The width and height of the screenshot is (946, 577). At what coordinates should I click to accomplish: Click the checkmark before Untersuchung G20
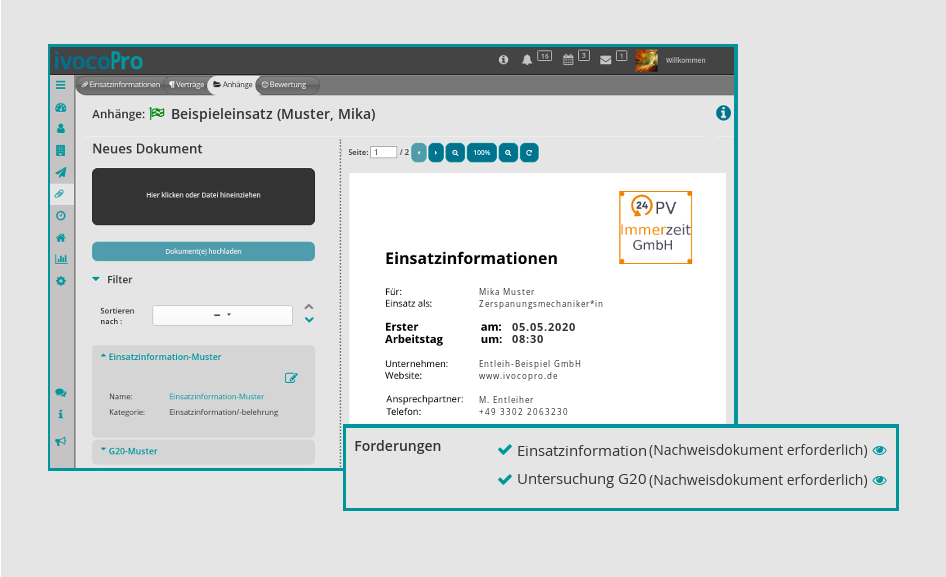[x=505, y=479]
